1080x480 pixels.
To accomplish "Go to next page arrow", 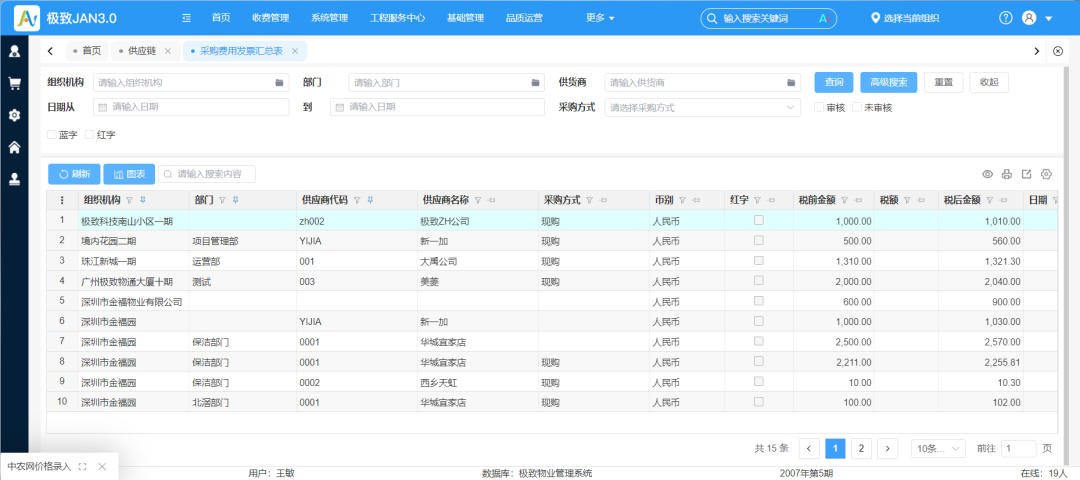I will 888,448.
